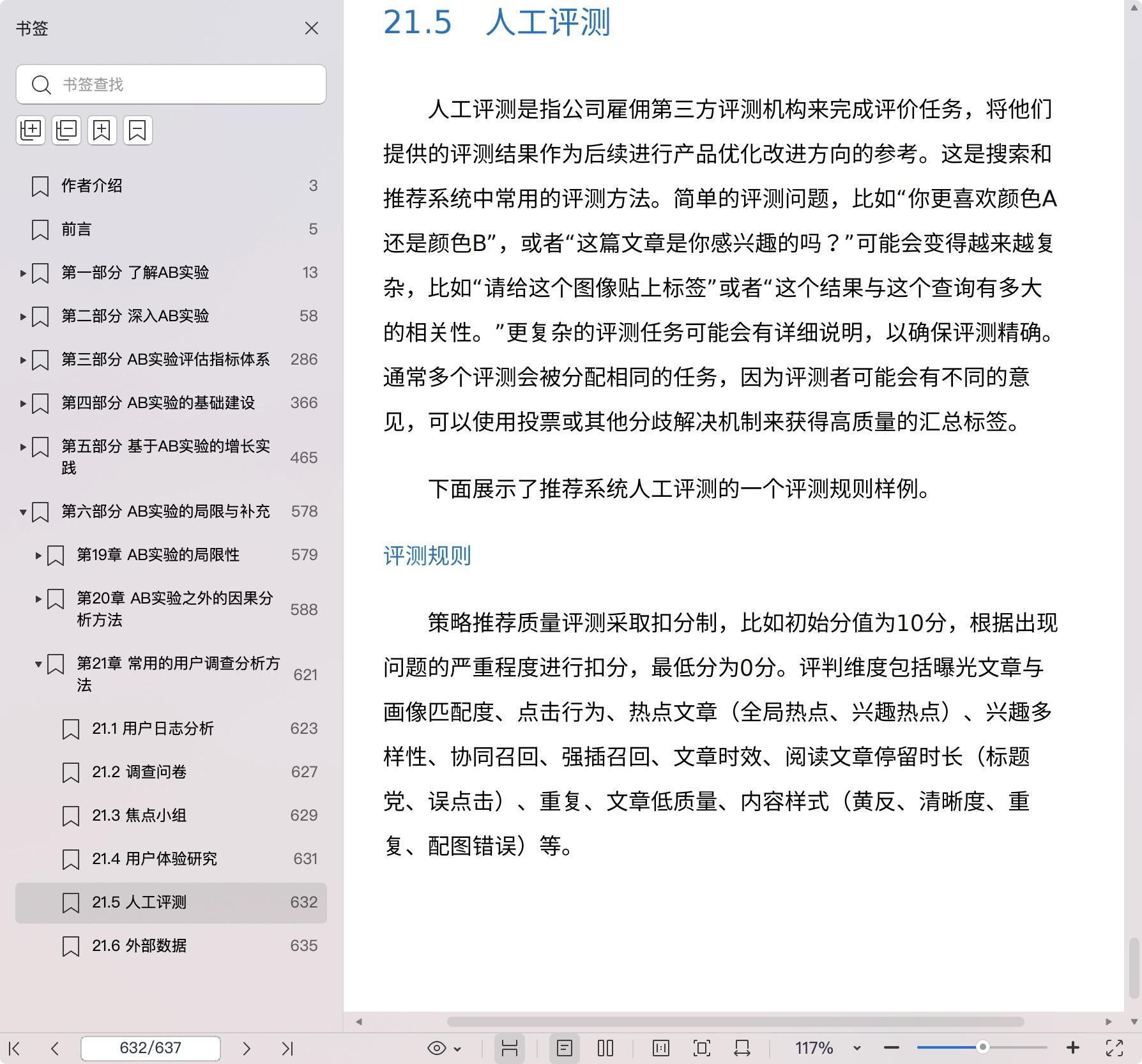Go to 21.2 调查问卷
Viewport: 1142px width, 1064px height.
[x=171, y=772]
